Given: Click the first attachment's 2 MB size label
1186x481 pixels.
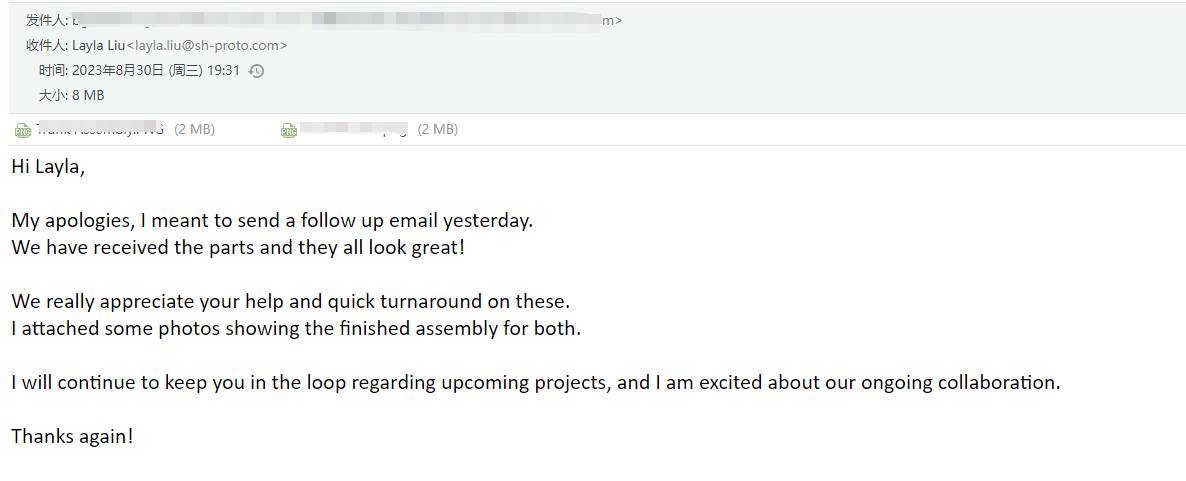Looking at the screenshot, I should [194, 129].
